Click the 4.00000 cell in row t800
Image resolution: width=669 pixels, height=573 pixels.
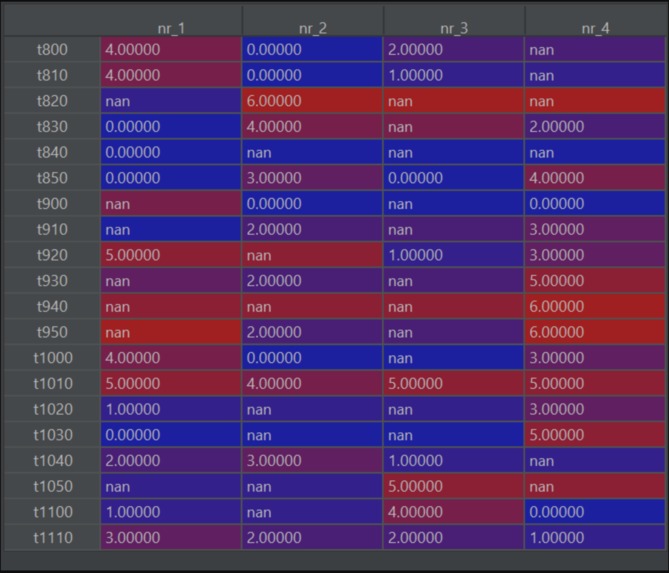point(171,49)
